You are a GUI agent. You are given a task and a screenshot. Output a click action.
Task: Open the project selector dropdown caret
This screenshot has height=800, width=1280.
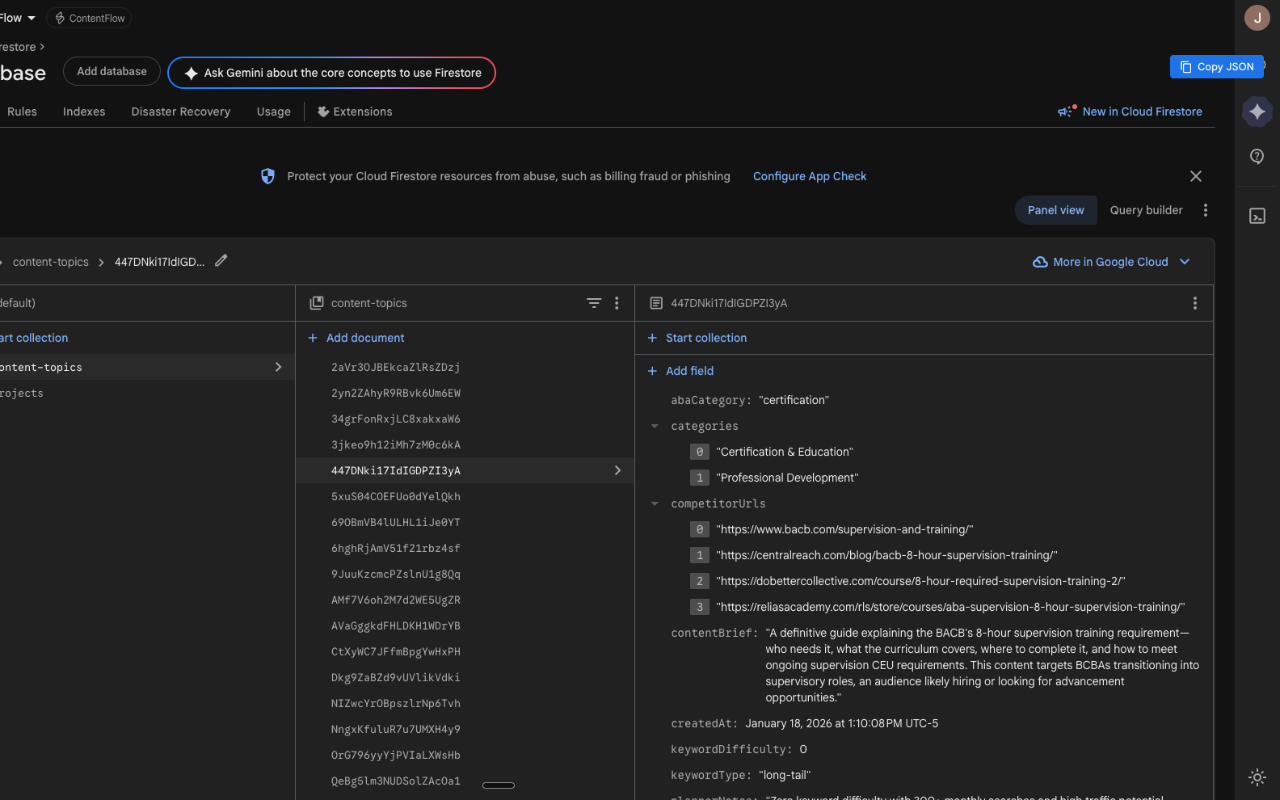pos(32,18)
